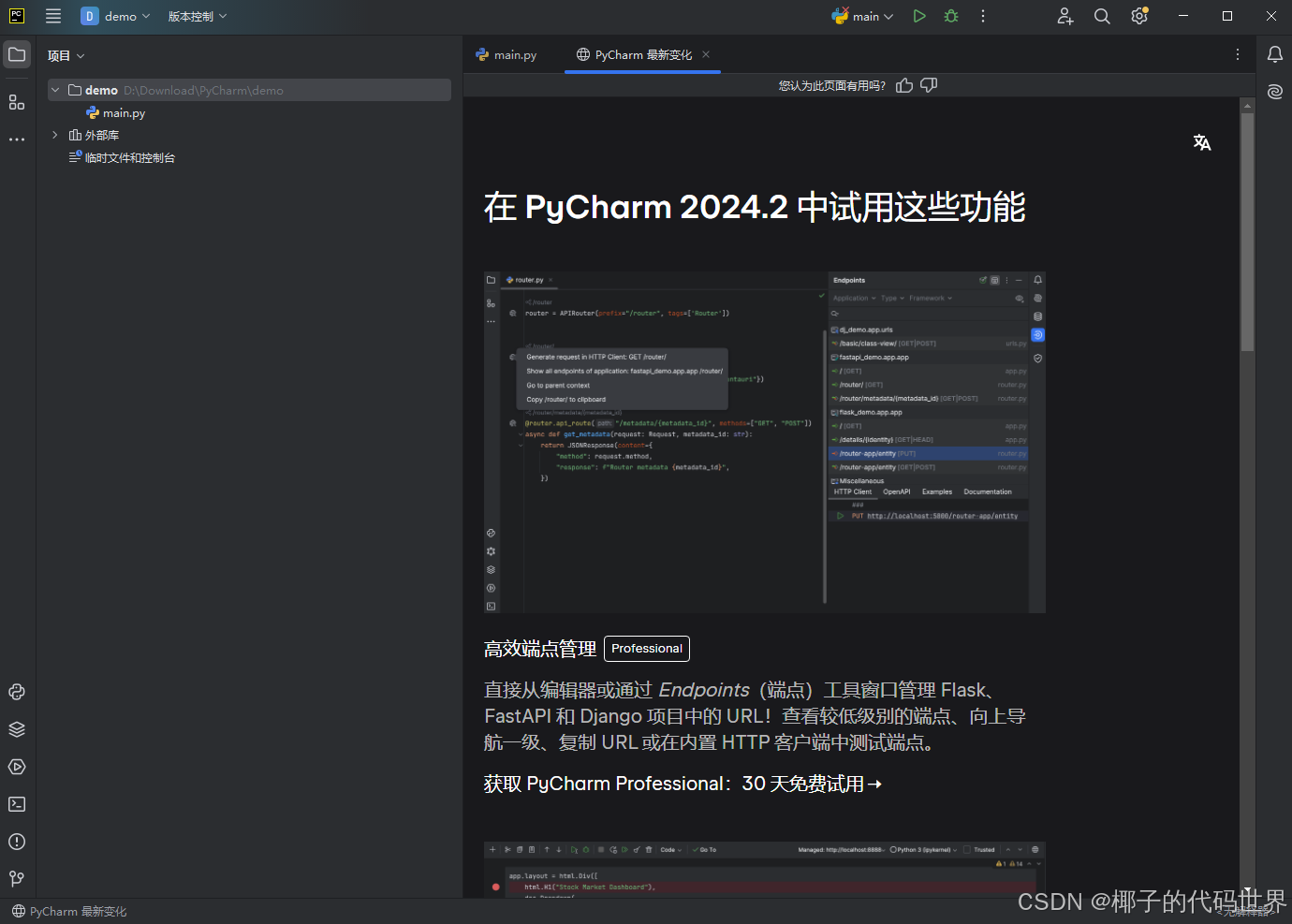Viewport: 1292px width, 924px height.
Task: Open 30 天免费试用 link
Action: pyautogui.click(x=683, y=784)
